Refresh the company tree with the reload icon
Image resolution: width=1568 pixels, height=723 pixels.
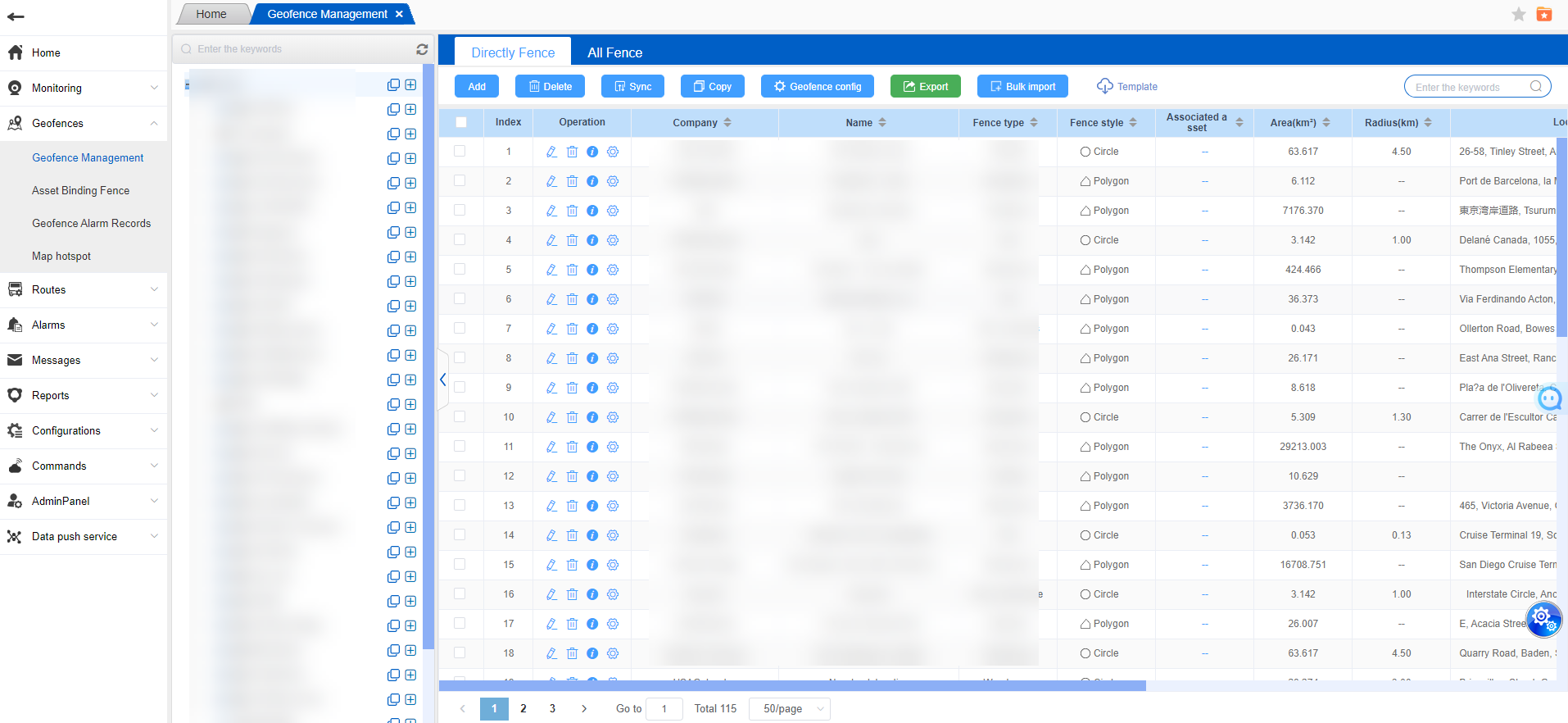[x=422, y=49]
